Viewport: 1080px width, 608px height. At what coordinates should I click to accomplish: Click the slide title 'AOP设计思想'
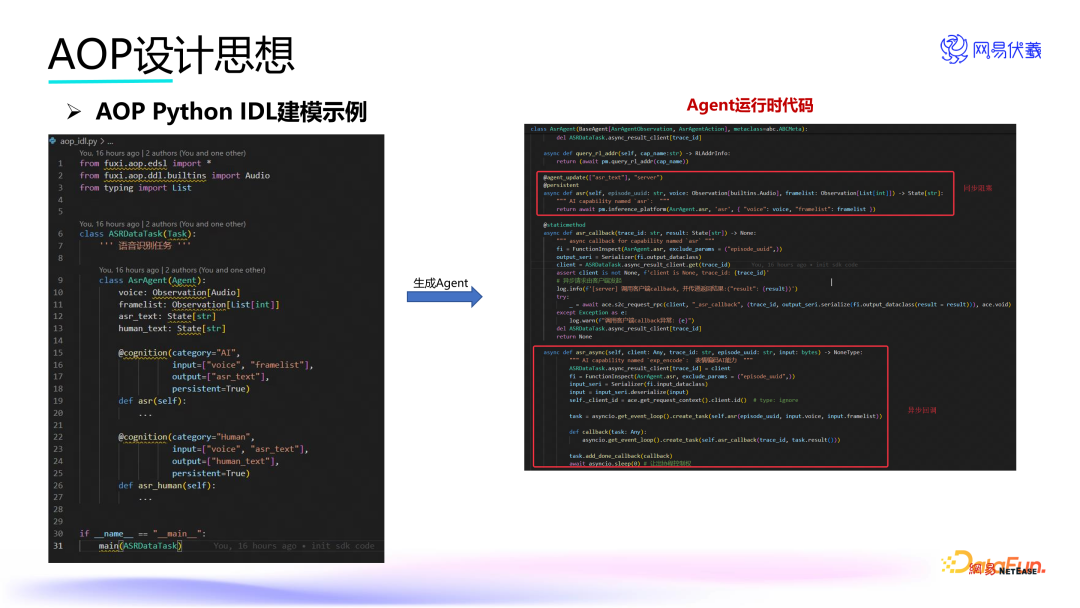click(x=171, y=54)
